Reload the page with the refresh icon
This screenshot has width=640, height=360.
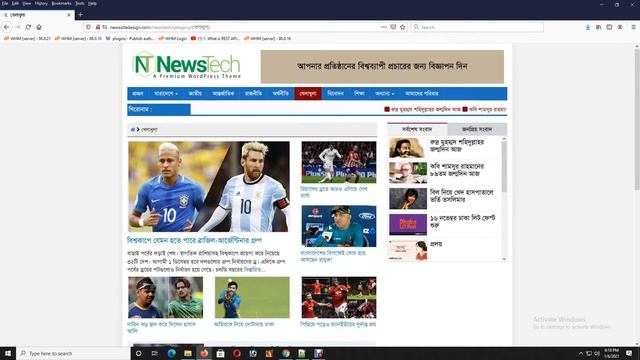point(28,27)
